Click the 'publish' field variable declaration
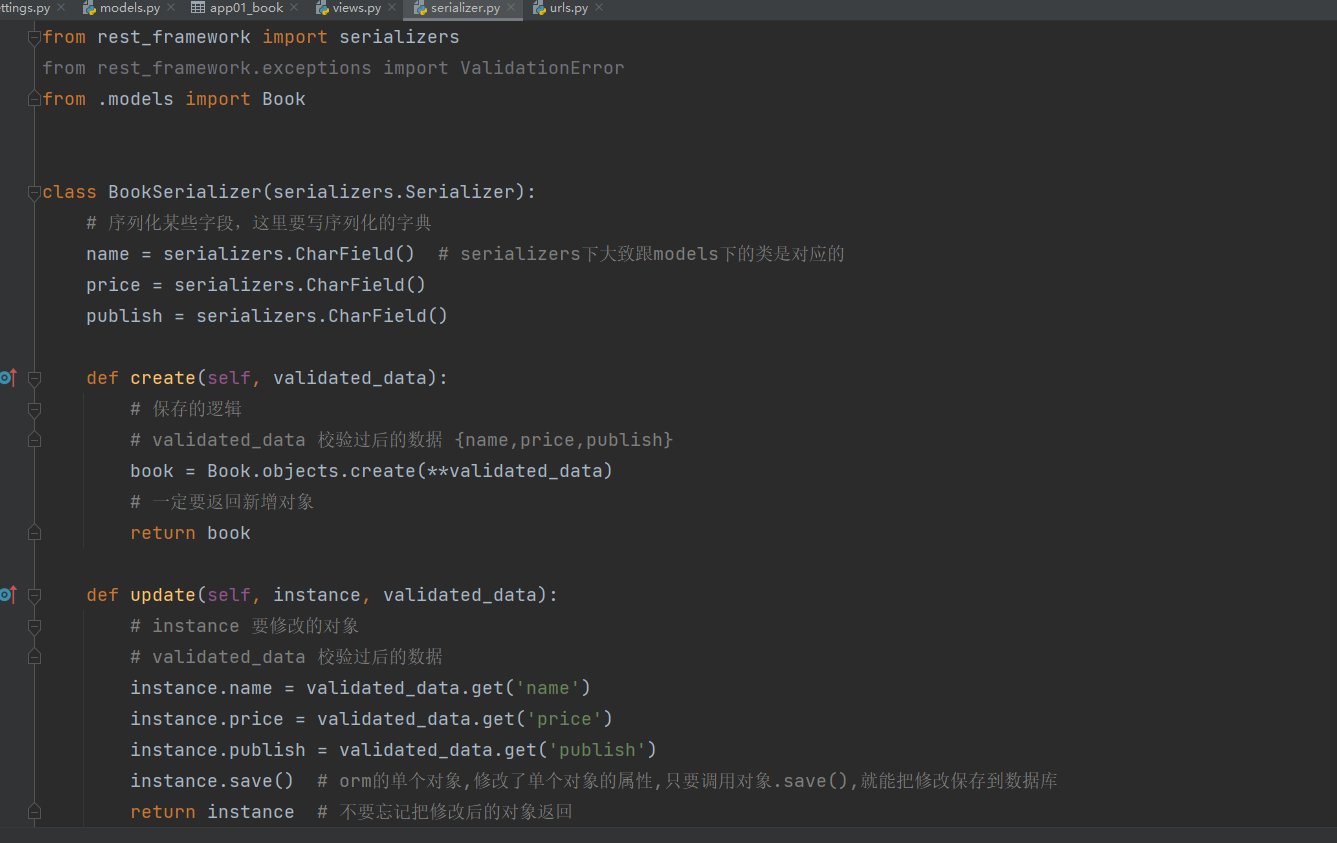The height and width of the screenshot is (843, 1337). tap(124, 316)
